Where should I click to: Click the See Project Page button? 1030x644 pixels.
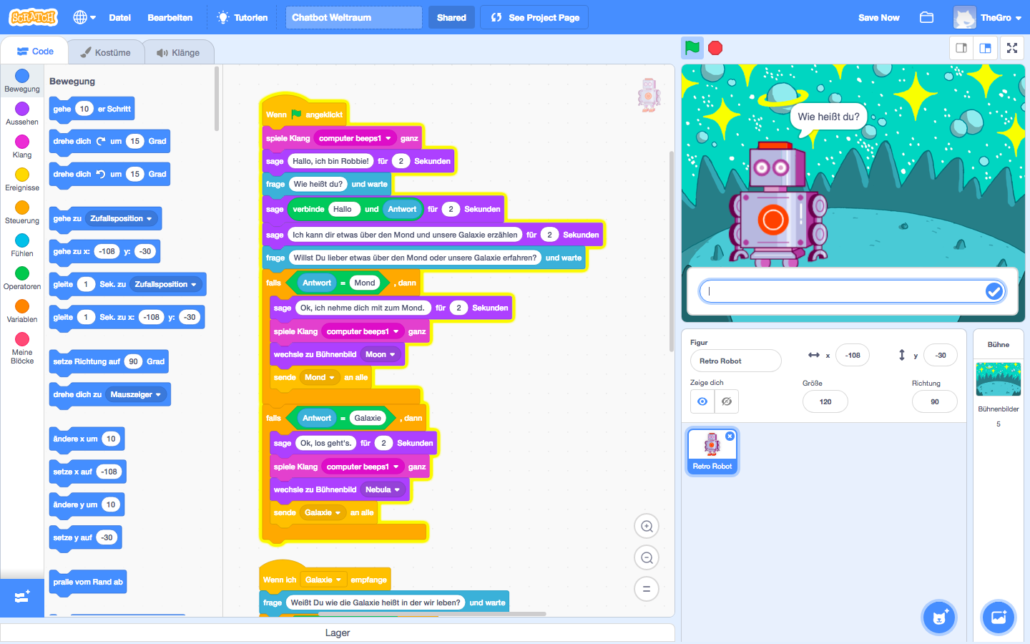coord(534,18)
